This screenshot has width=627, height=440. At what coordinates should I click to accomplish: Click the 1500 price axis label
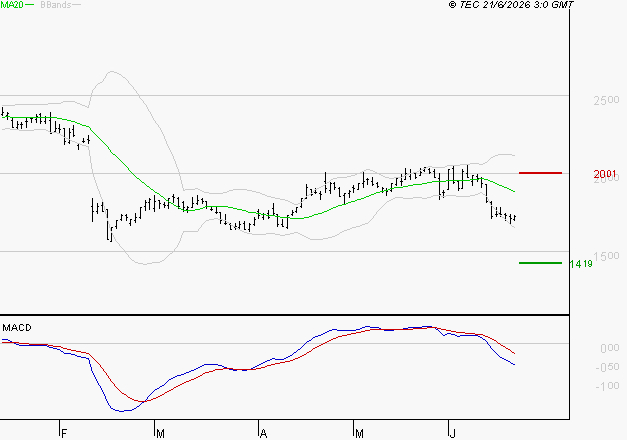[606, 256]
